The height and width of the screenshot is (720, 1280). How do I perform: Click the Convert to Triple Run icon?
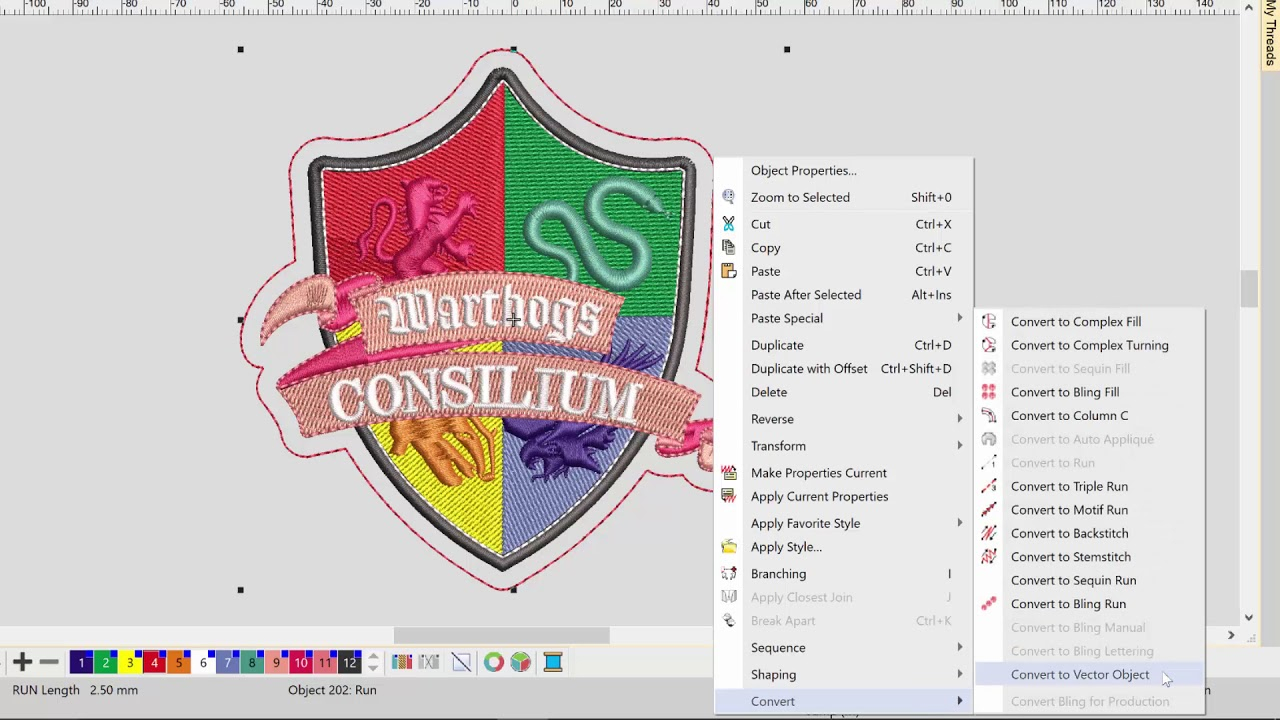[x=989, y=486]
